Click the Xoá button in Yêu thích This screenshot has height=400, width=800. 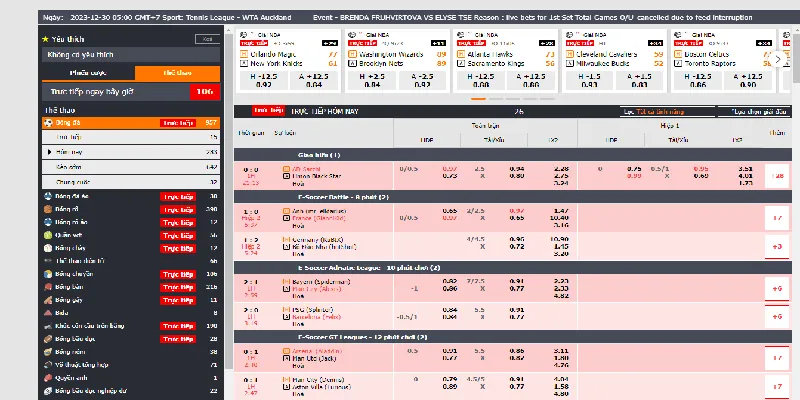tap(207, 39)
